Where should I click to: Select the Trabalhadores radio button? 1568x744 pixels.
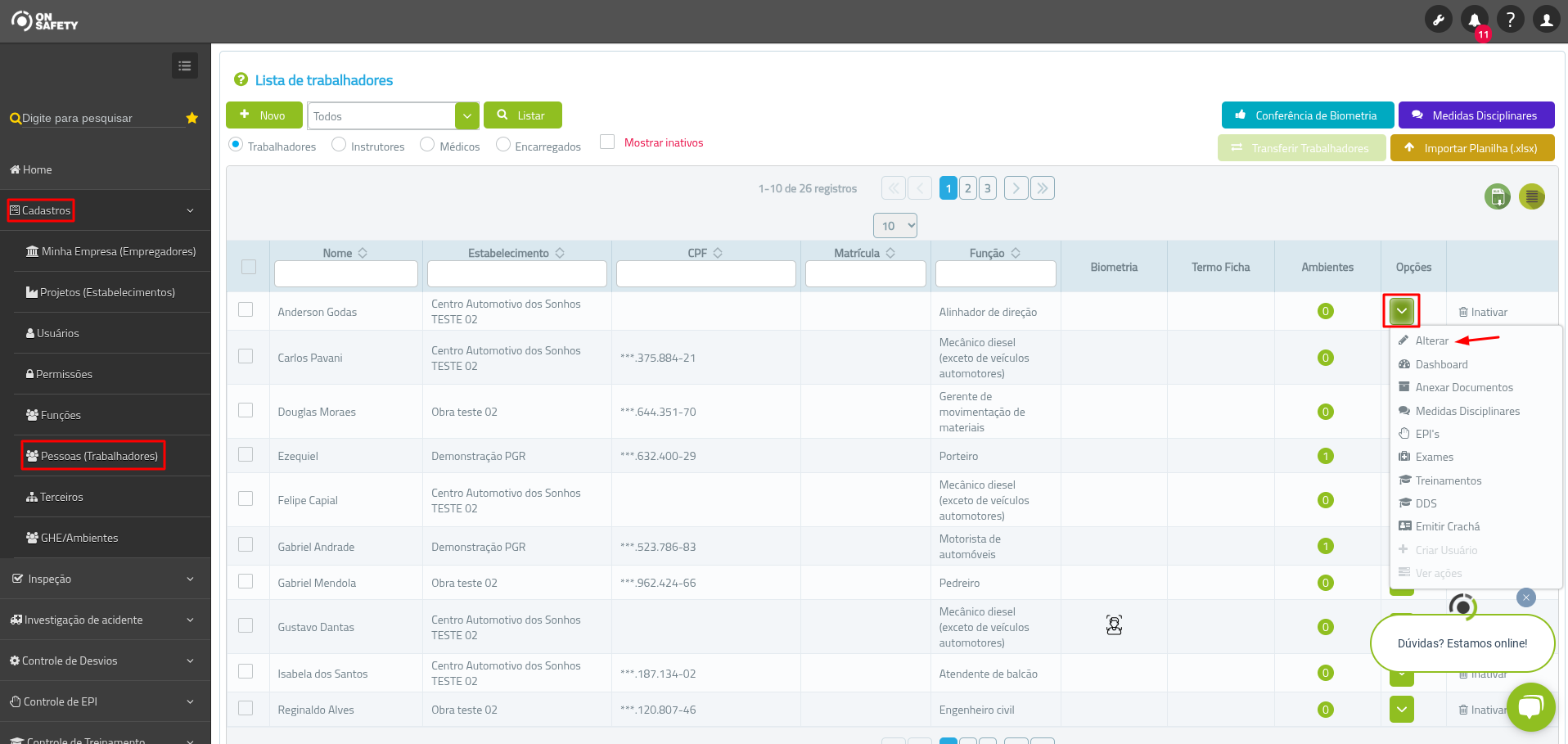click(x=236, y=144)
